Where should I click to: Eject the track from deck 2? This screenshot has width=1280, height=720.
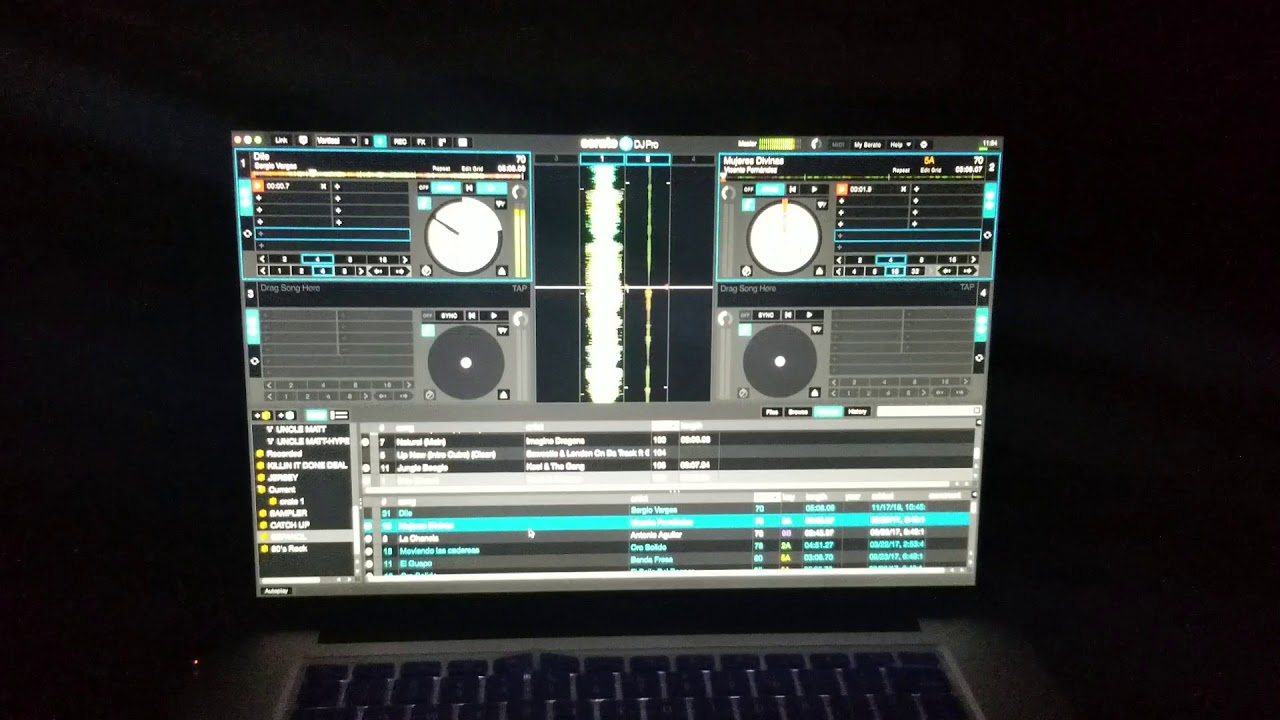tap(820, 271)
